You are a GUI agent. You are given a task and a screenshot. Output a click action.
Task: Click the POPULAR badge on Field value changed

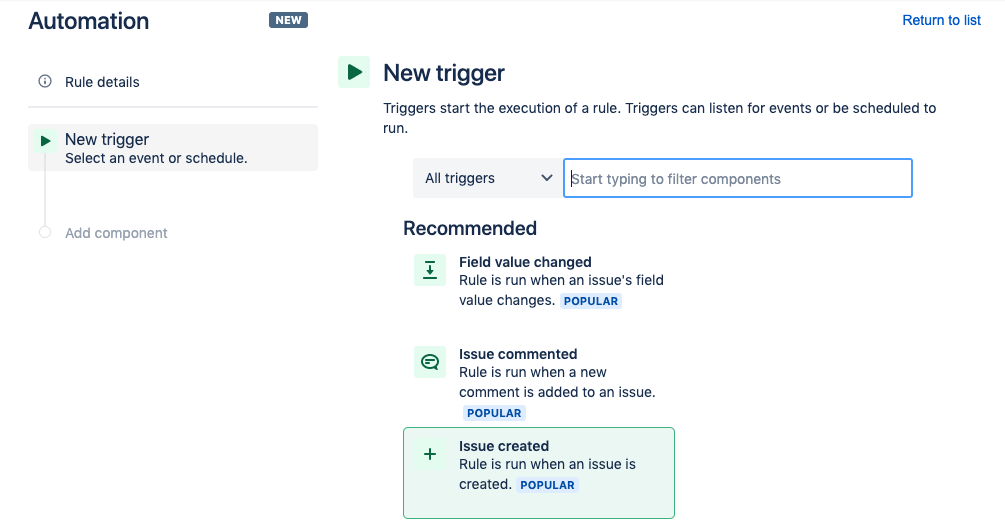(x=591, y=301)
